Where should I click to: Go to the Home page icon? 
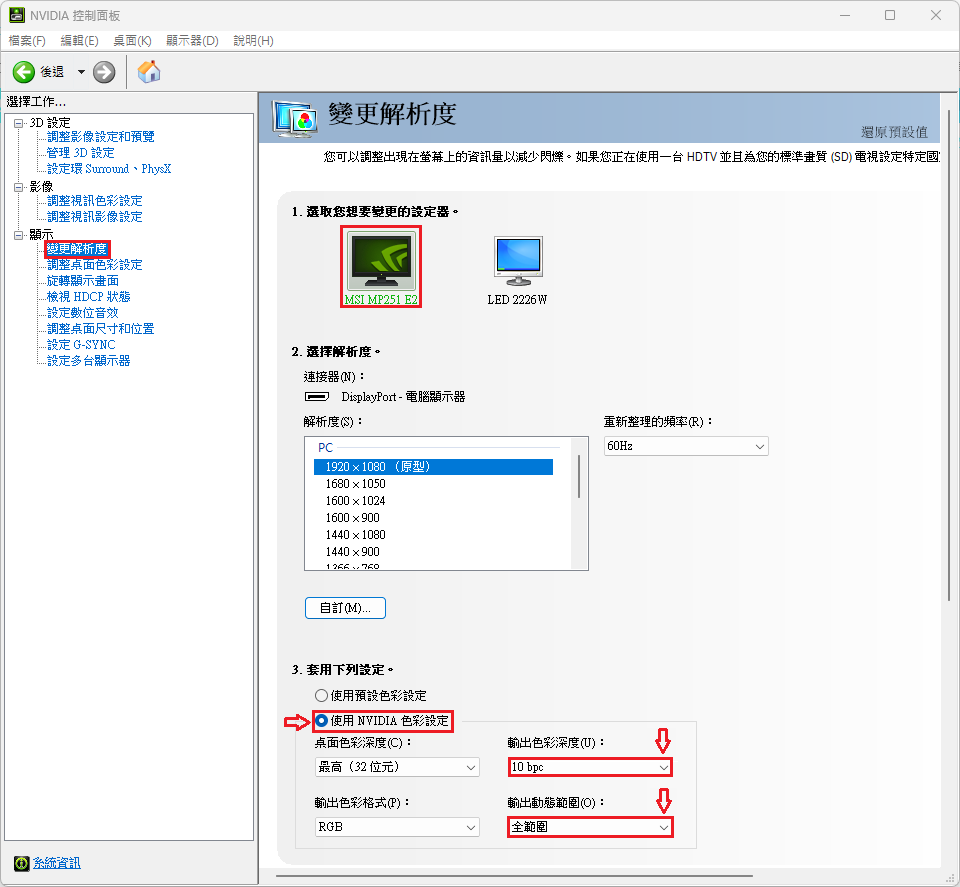[x=149, y=72]
